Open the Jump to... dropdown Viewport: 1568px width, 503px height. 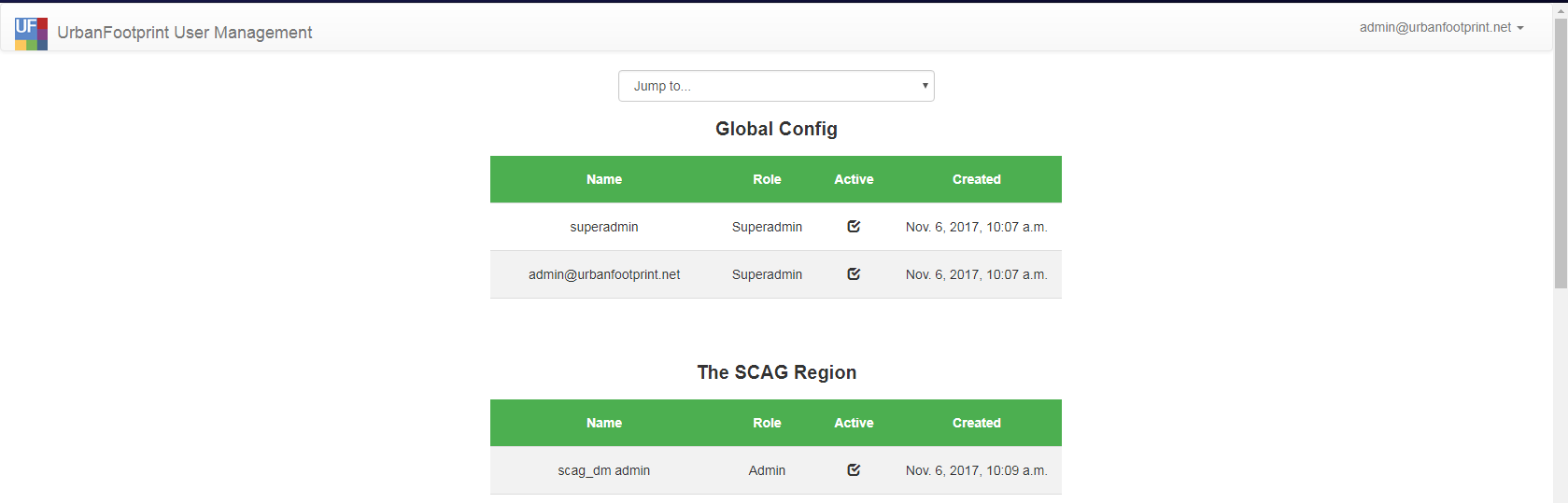point(776,86)
